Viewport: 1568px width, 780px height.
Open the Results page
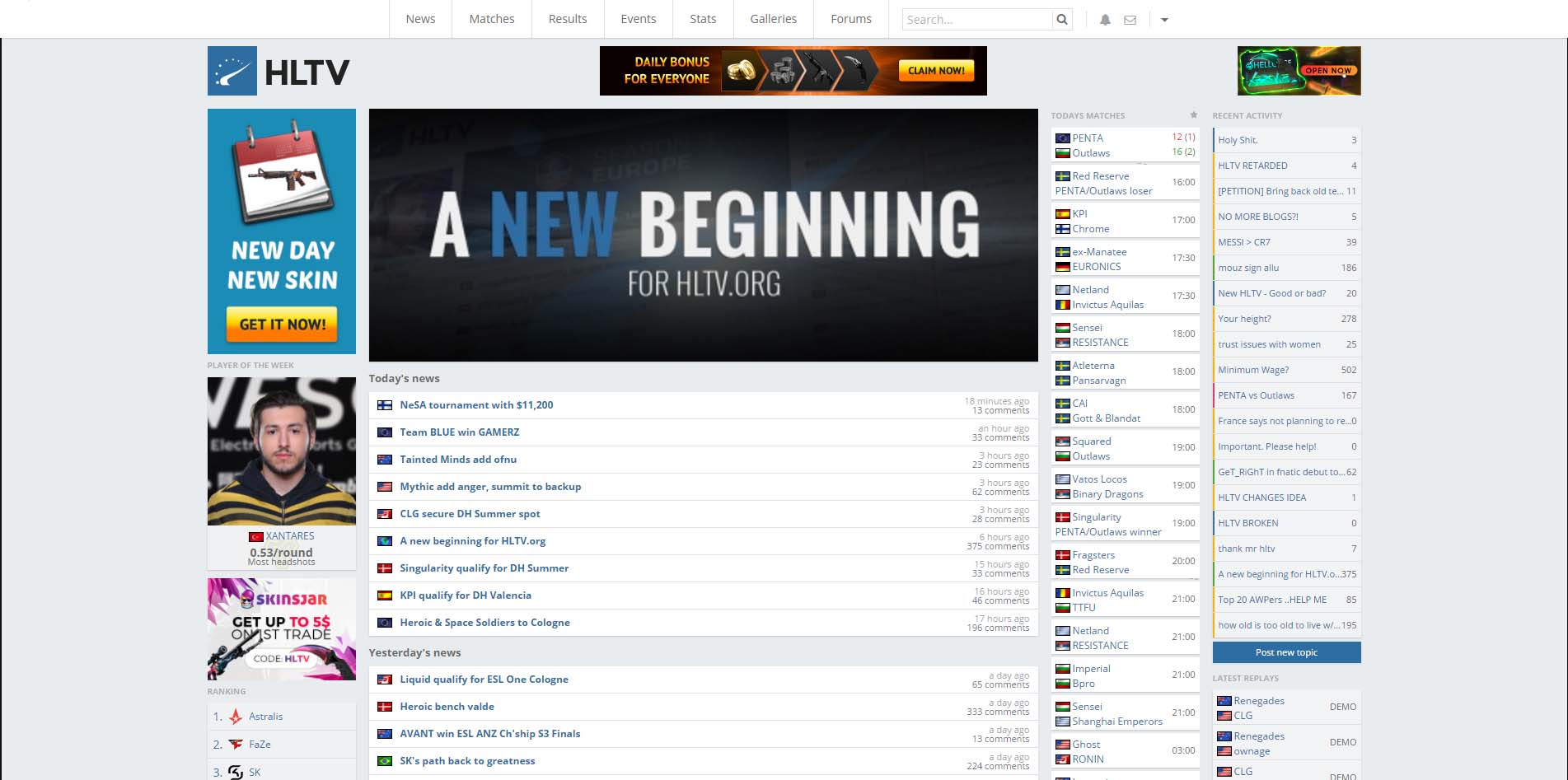[567, 19]
